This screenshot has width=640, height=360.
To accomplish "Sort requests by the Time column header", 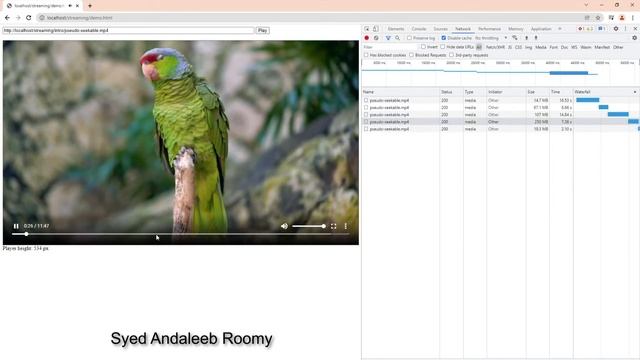I will [x=561, y=92].
